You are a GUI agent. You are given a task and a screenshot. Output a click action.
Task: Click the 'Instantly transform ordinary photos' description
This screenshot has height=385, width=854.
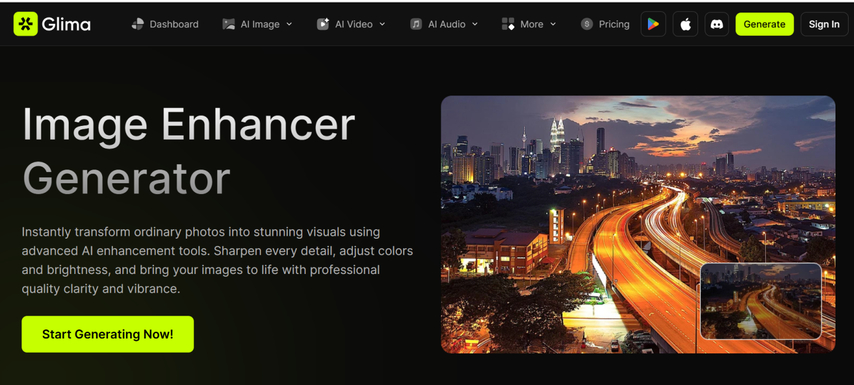coord(217,260)
